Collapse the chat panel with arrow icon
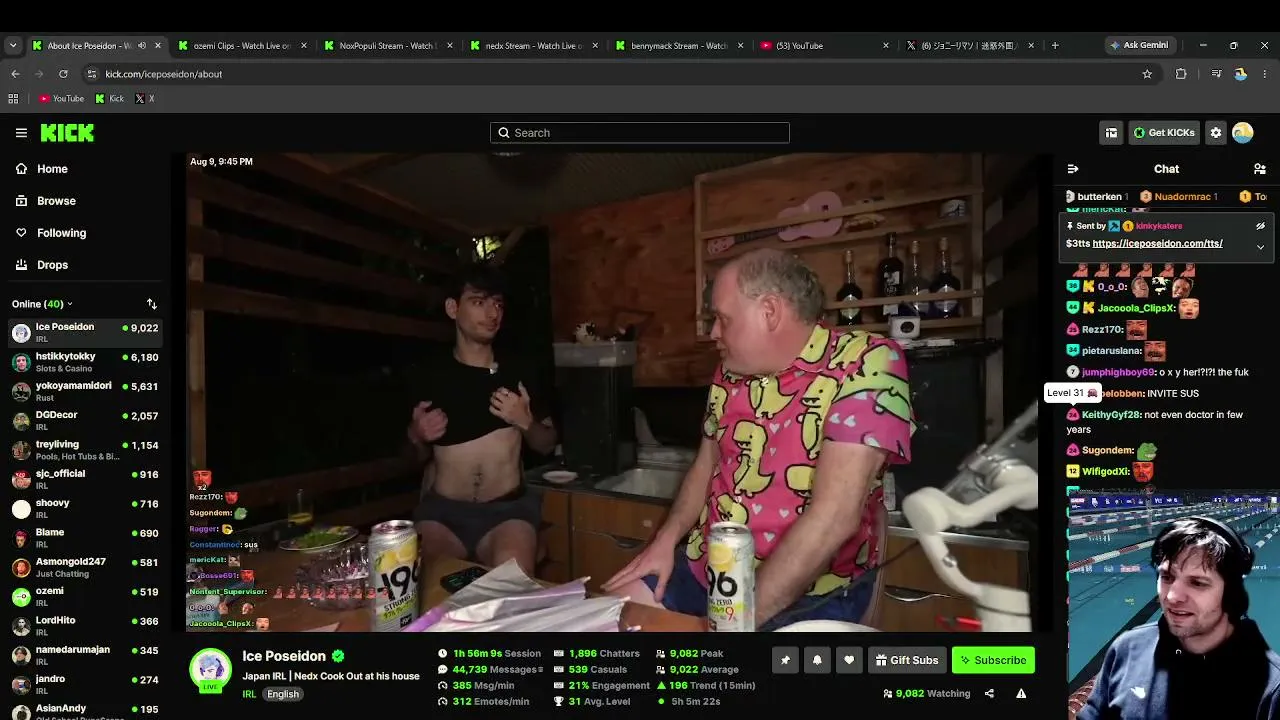Screen dimensions: 1280x720 tap(1073, 169)
